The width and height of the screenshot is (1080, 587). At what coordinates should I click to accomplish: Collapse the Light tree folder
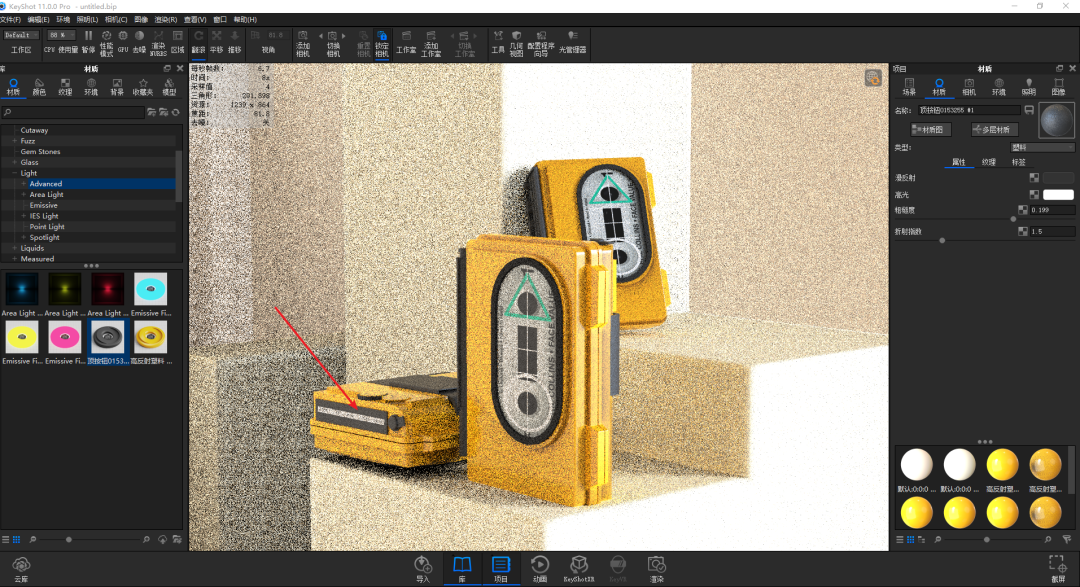pyautogui.click(x=15, y=173)
